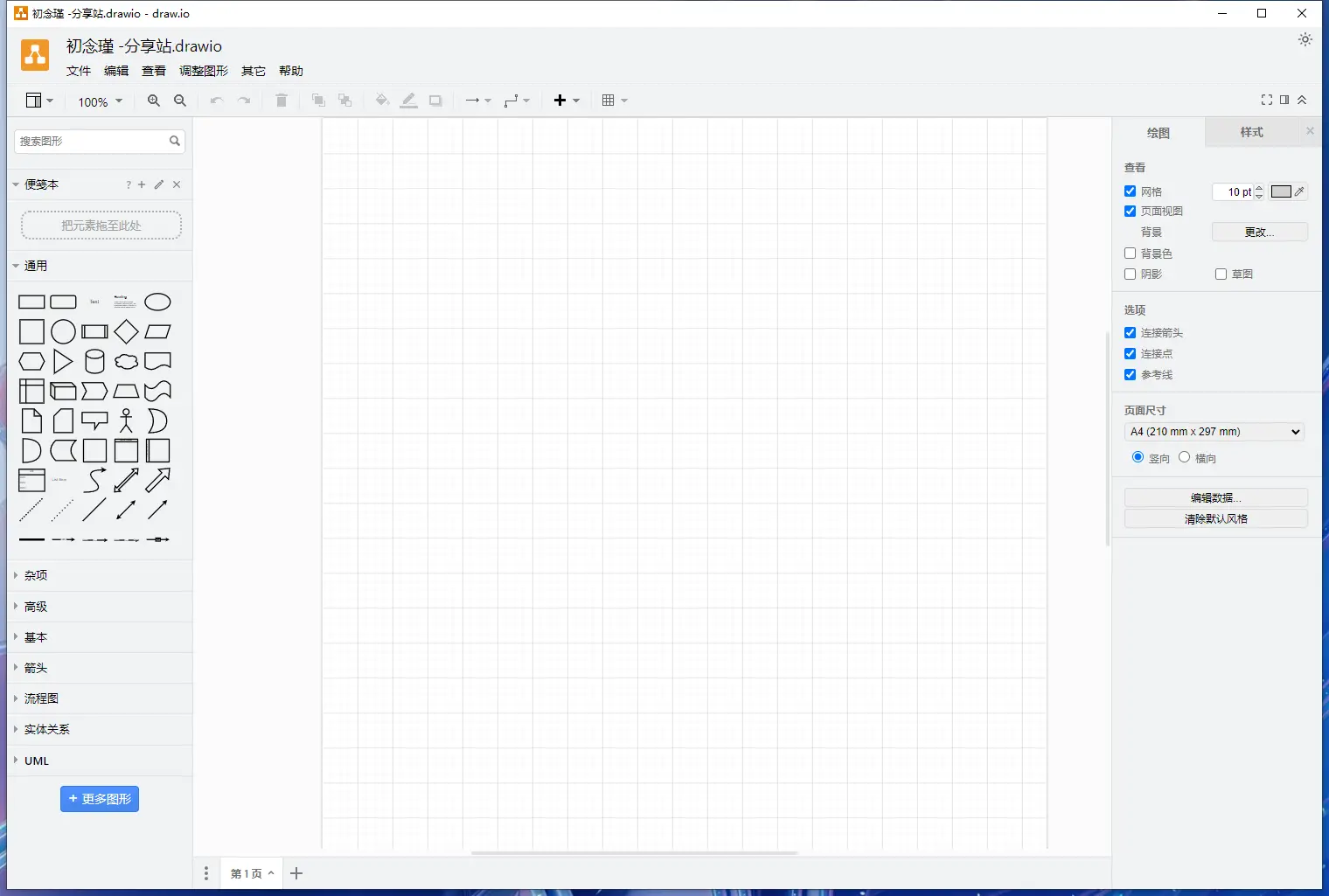Click the 编辑数据 button

point(1215,497)
